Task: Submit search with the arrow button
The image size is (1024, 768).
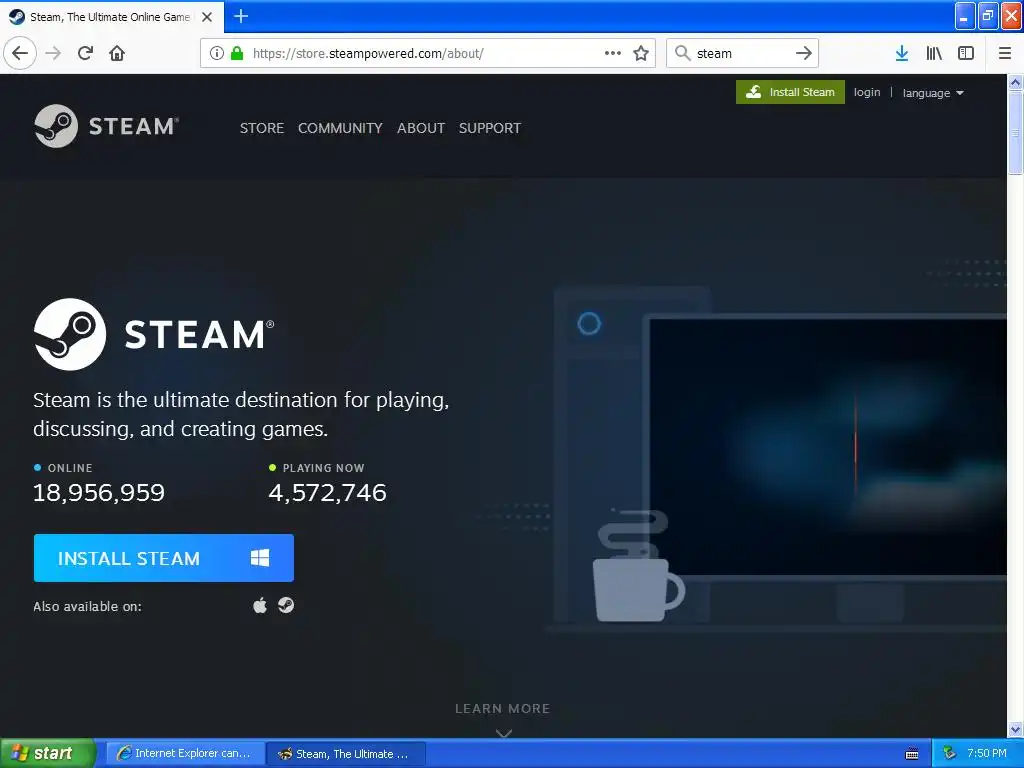Action: [804, 53]
